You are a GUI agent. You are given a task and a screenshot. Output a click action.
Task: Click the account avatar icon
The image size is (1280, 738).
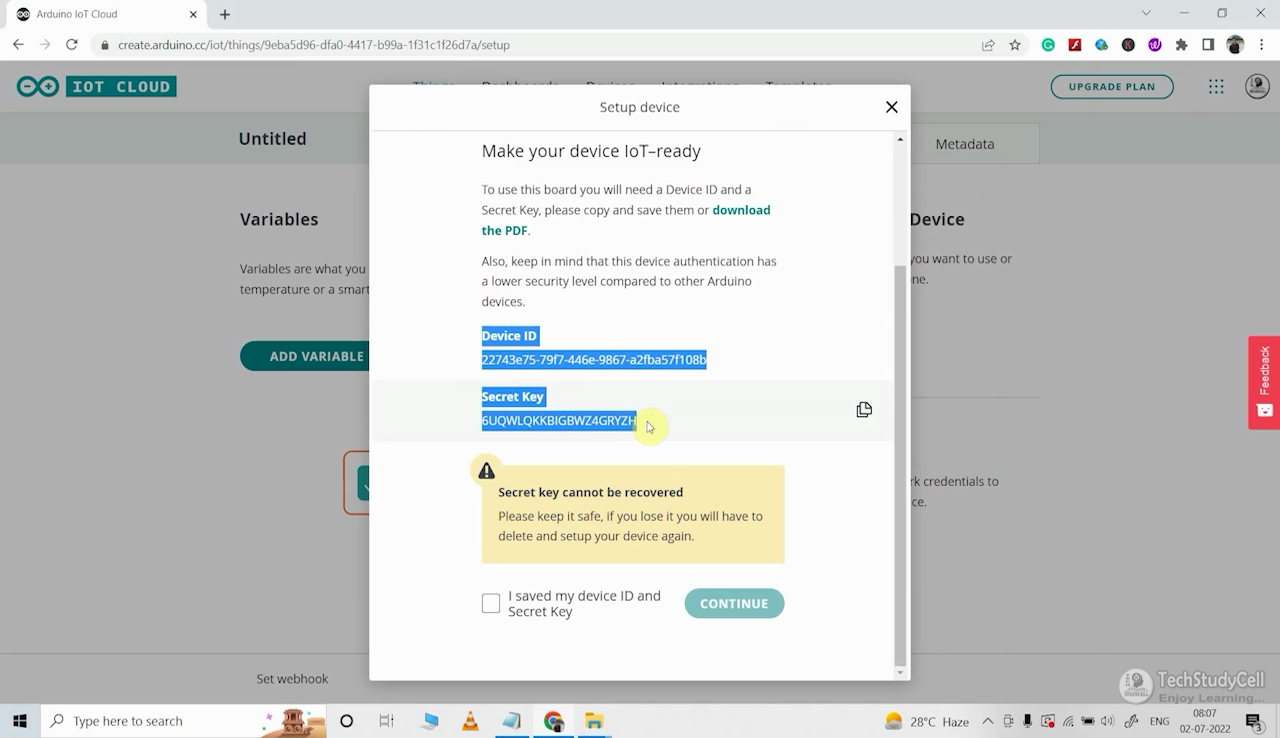[x=1256, y=86]
